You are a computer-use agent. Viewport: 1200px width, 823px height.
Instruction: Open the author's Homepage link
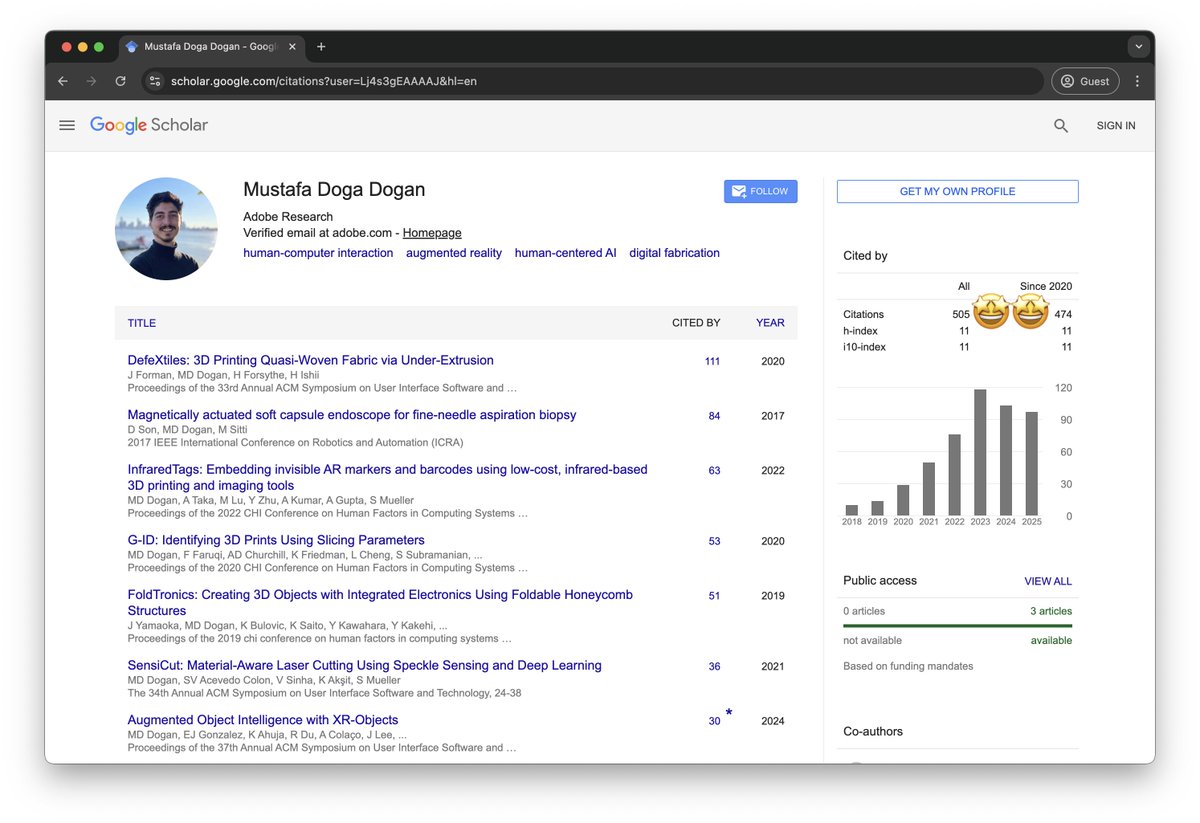coord(432,233)
